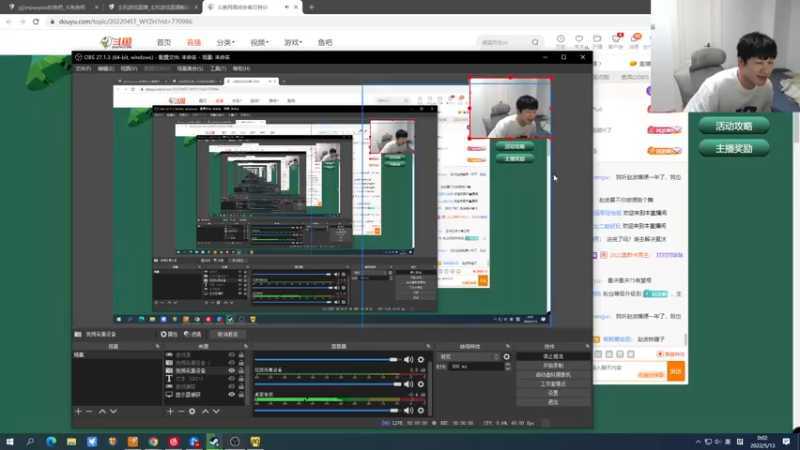
Task: Click the green 活动攻略 button
Action: click(x=734, y=126)
